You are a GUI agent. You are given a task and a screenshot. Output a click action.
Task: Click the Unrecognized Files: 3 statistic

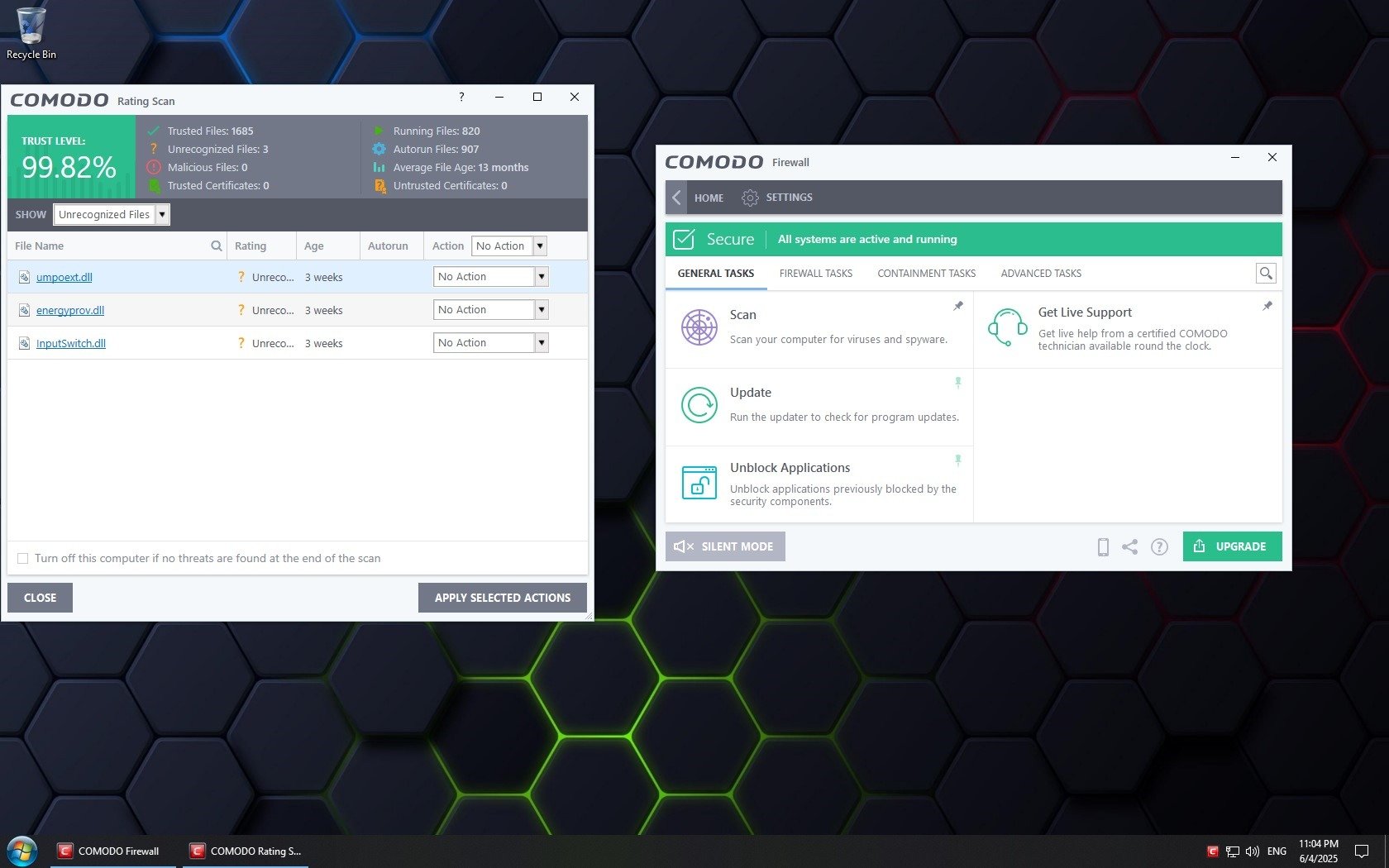pos(217,150)
